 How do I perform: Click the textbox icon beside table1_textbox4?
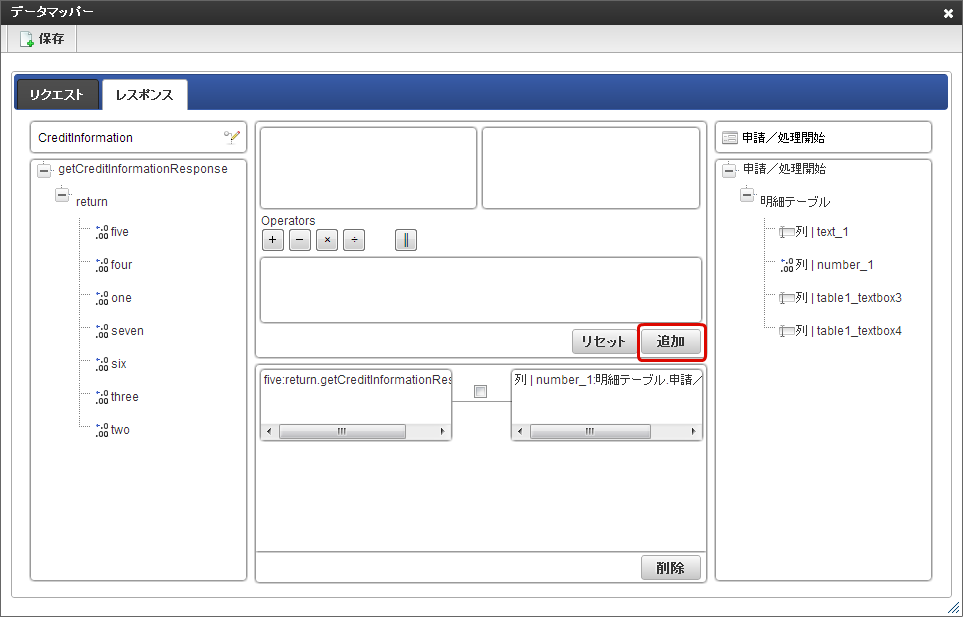pos(787,332)
